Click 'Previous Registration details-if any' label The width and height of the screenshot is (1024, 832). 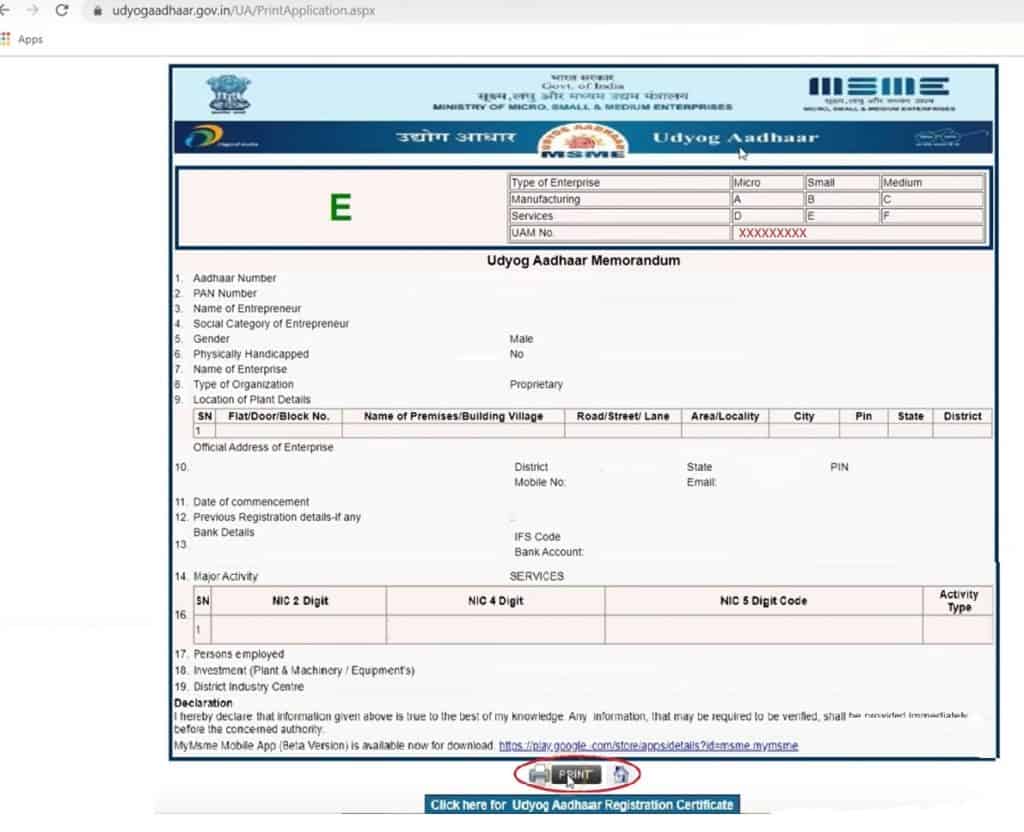277,517
